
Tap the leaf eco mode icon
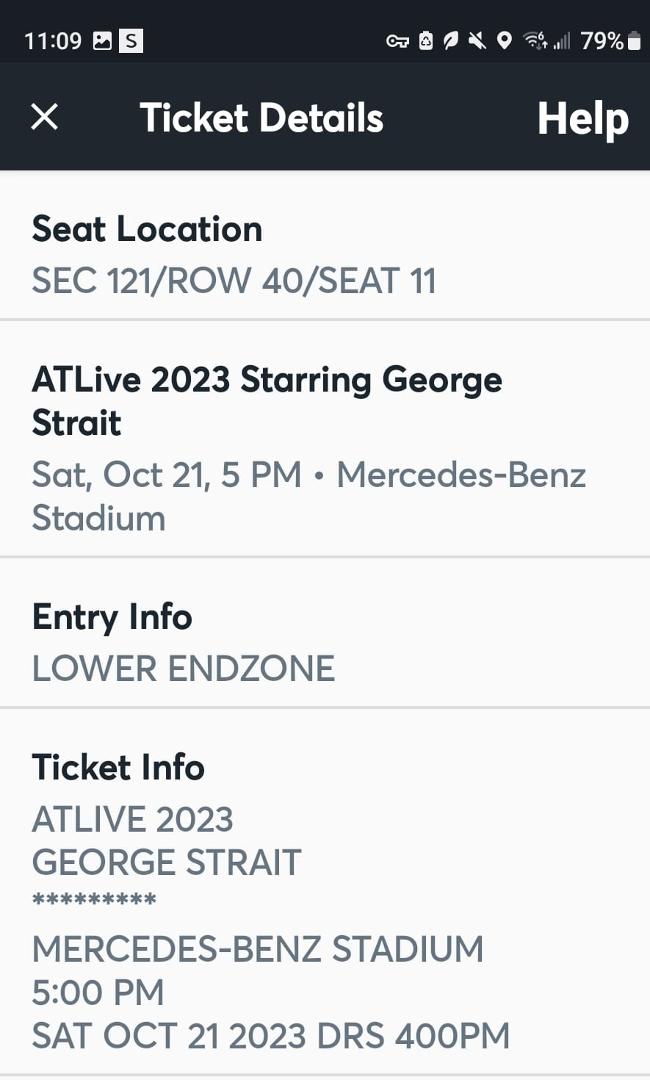pos(451,41)
